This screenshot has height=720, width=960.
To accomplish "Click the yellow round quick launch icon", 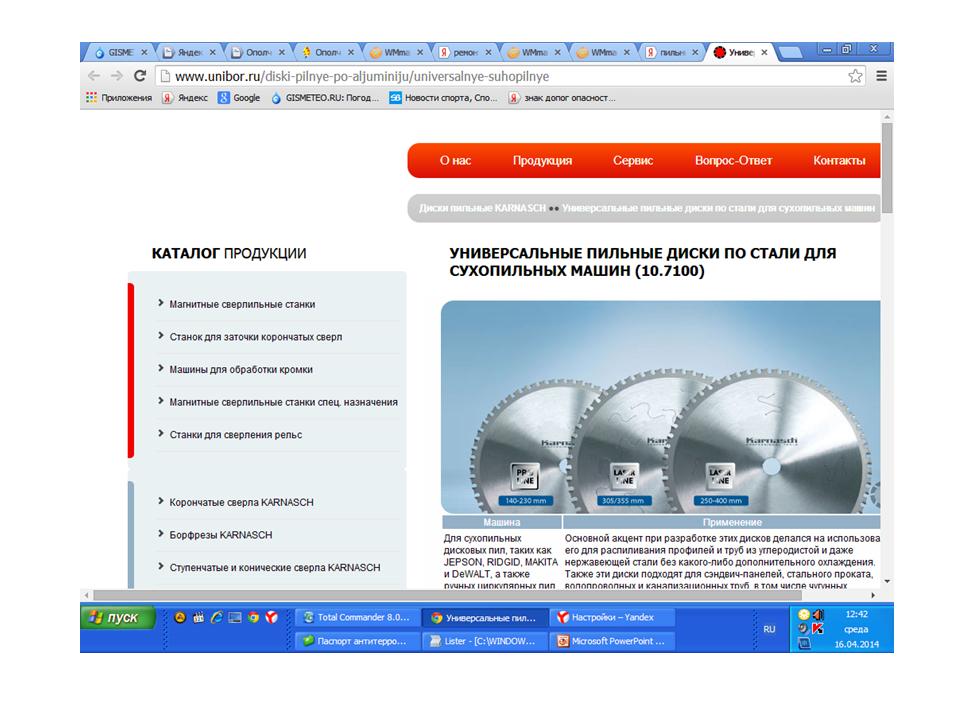I will (179, 617).
